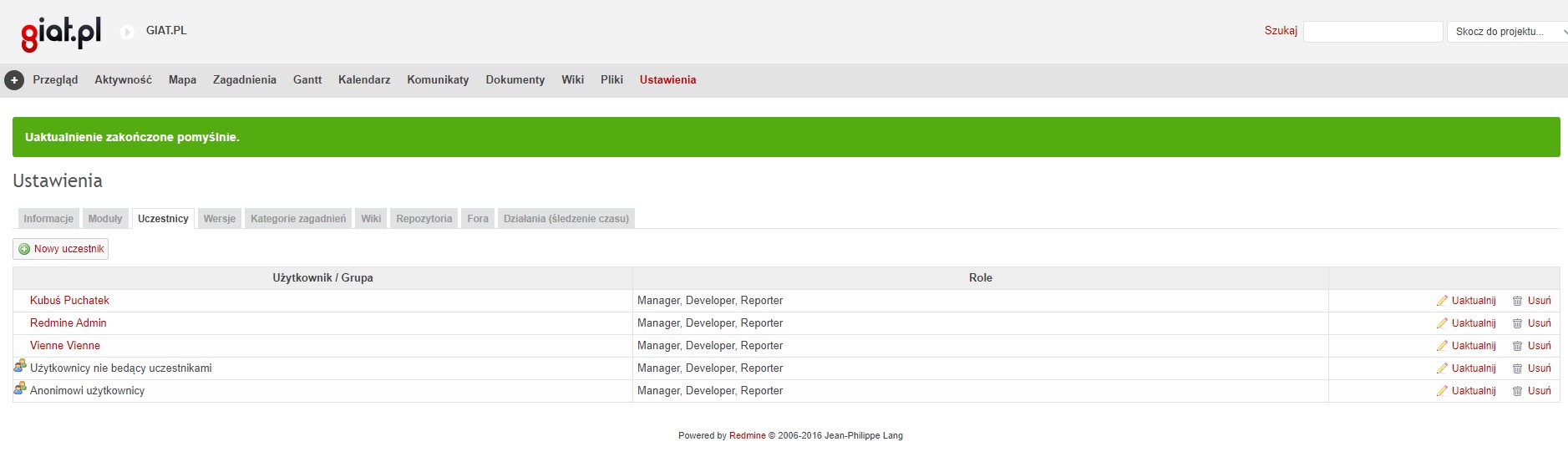Image resolution: width=1568 pixels, height=462 pixels.
Task: Switch to the Repozytoria tab
Action: coord(424,219)
